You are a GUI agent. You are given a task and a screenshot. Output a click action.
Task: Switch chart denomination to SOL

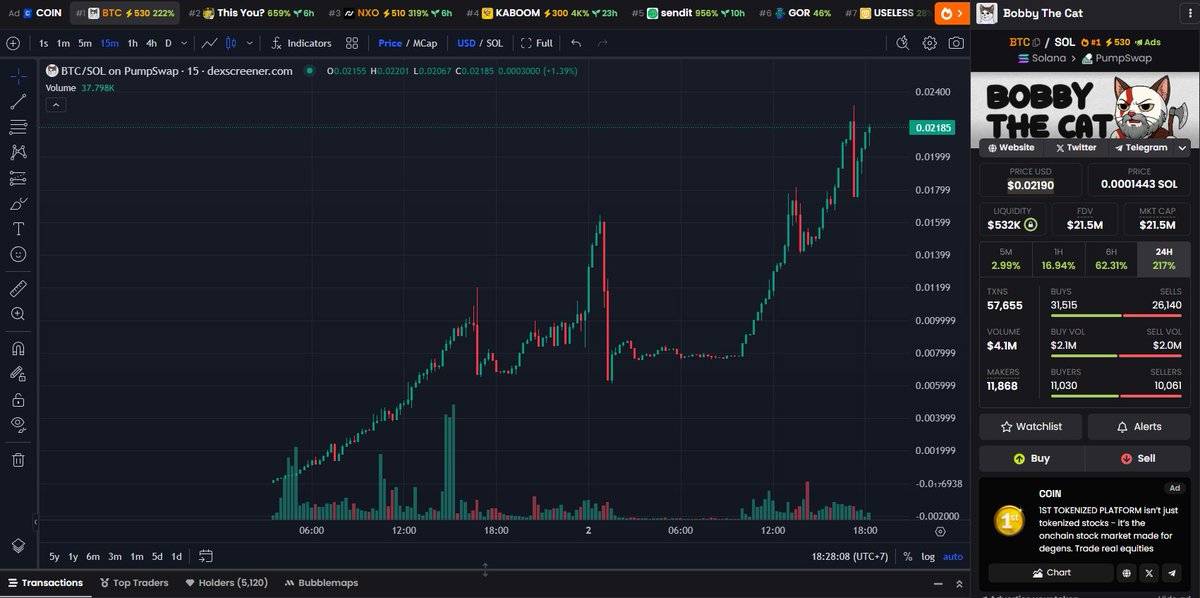coord(494,43)
